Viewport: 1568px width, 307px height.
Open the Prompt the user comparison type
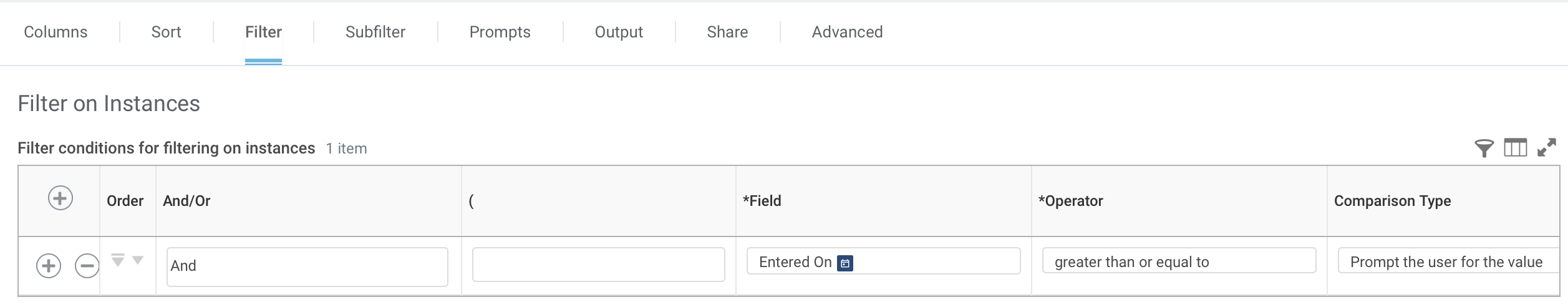pyautogui.click(x=1447, y=261)
